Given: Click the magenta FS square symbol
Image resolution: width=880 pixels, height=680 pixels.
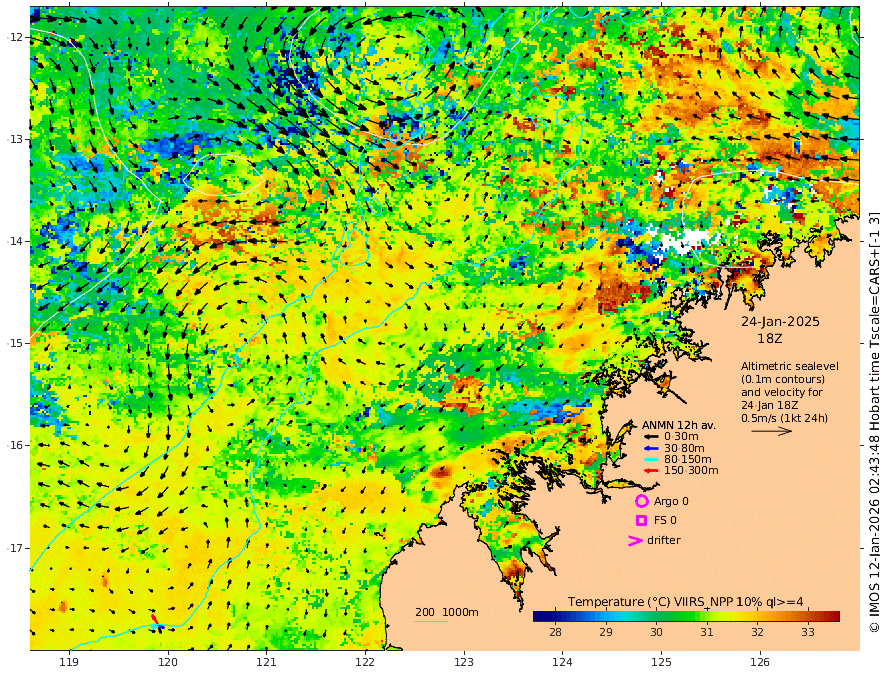Looking at the screenshot, I should pyautogui.click(x=641, y=521).
